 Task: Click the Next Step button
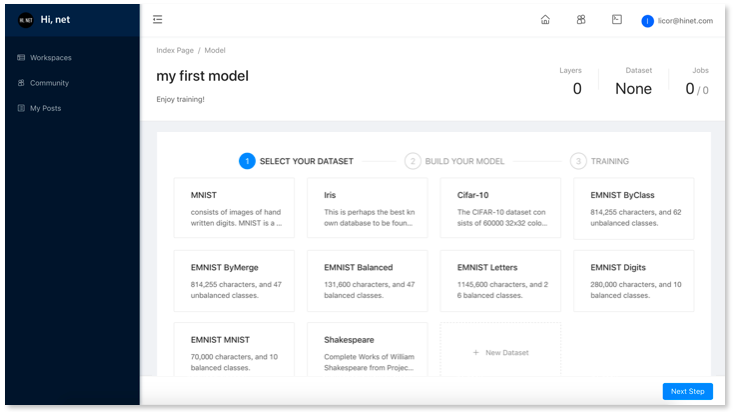coord(687,391)
